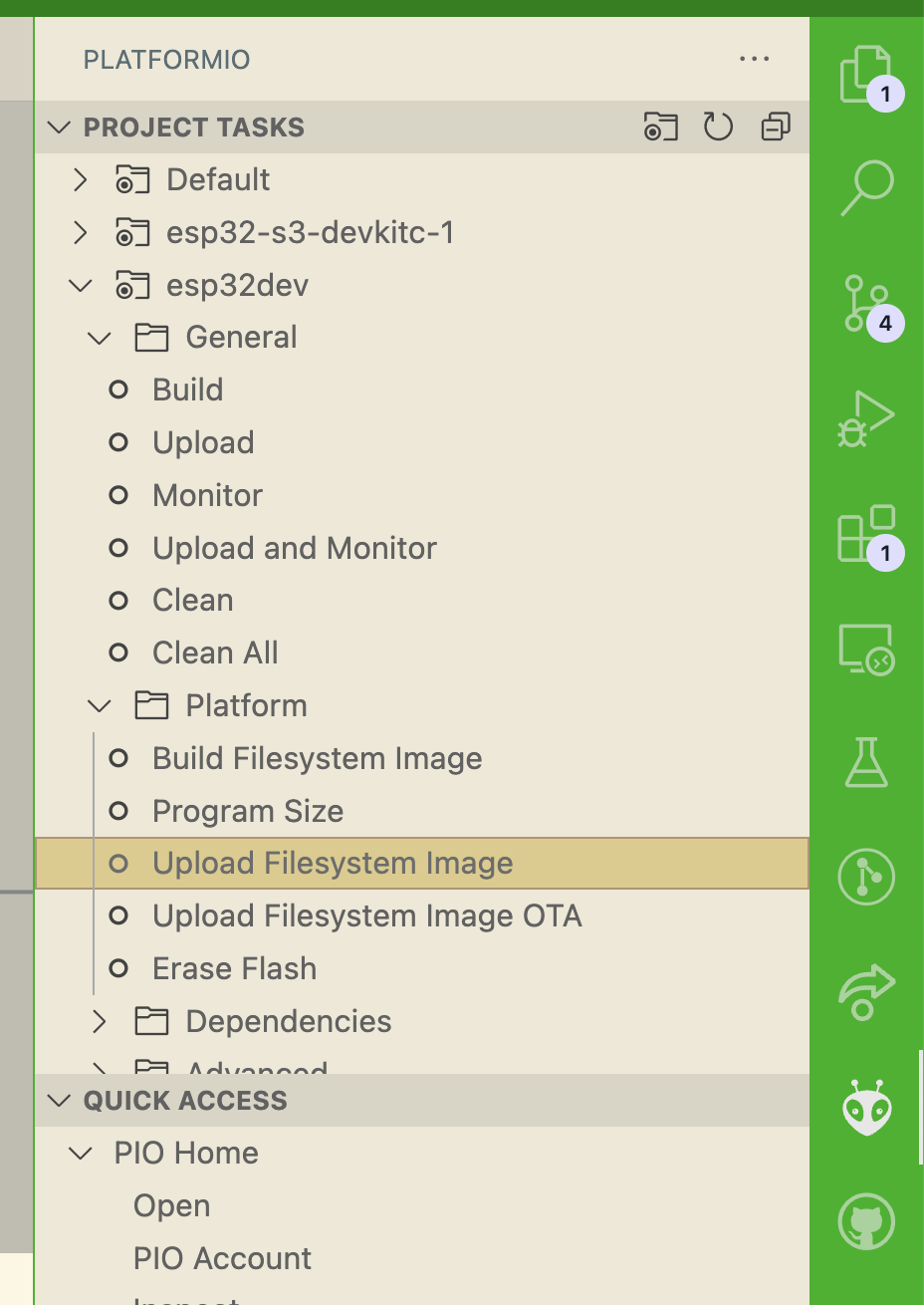This screenshot has height=1305, width=924.
Task: Click the project environment folder toolbar icon
Action: pos(660,127)
